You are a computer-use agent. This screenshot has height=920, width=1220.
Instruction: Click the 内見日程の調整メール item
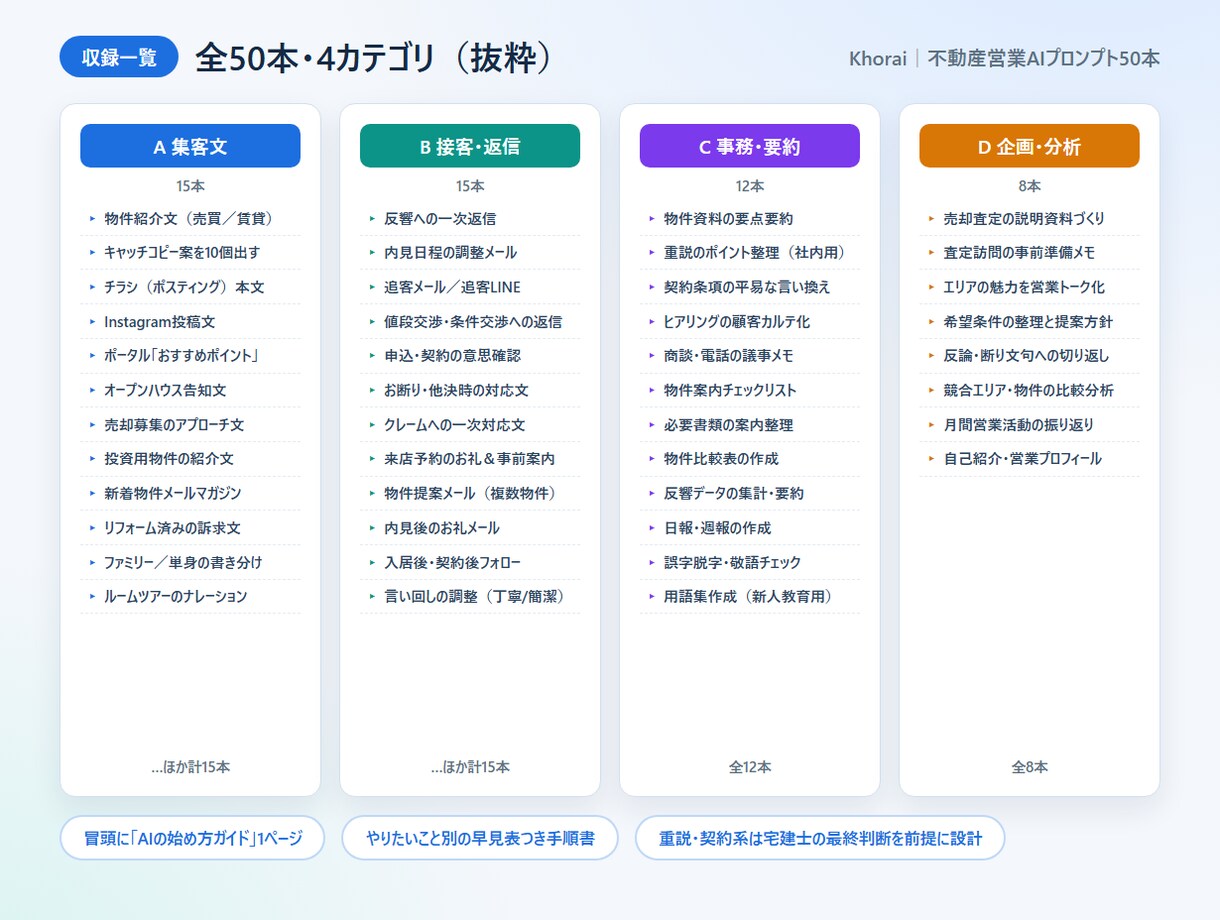(470, 252)
